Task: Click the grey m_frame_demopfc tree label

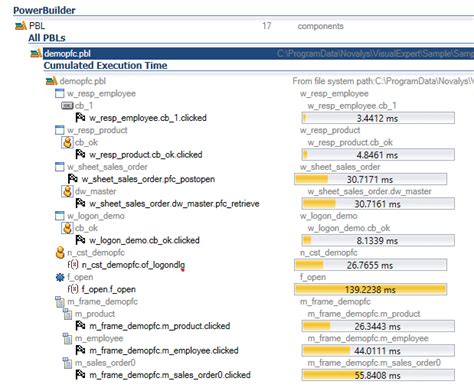Action: 102,302
